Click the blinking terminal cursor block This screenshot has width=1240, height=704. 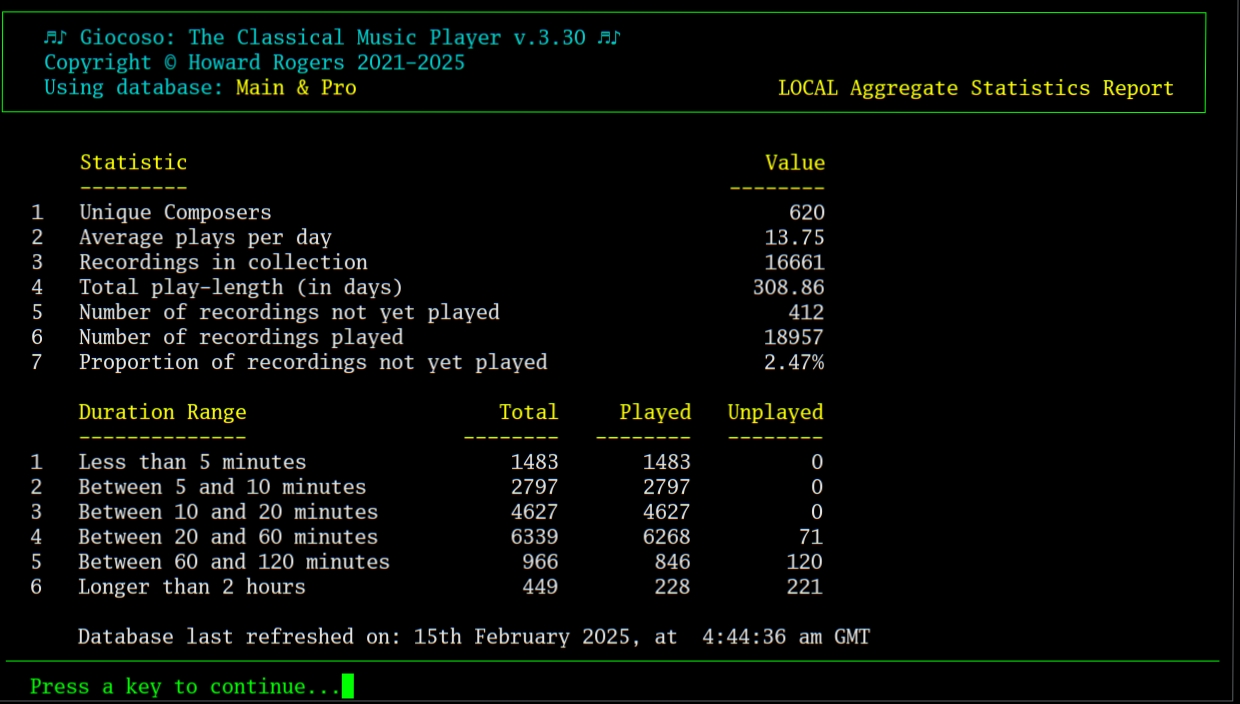click(348, 686)
